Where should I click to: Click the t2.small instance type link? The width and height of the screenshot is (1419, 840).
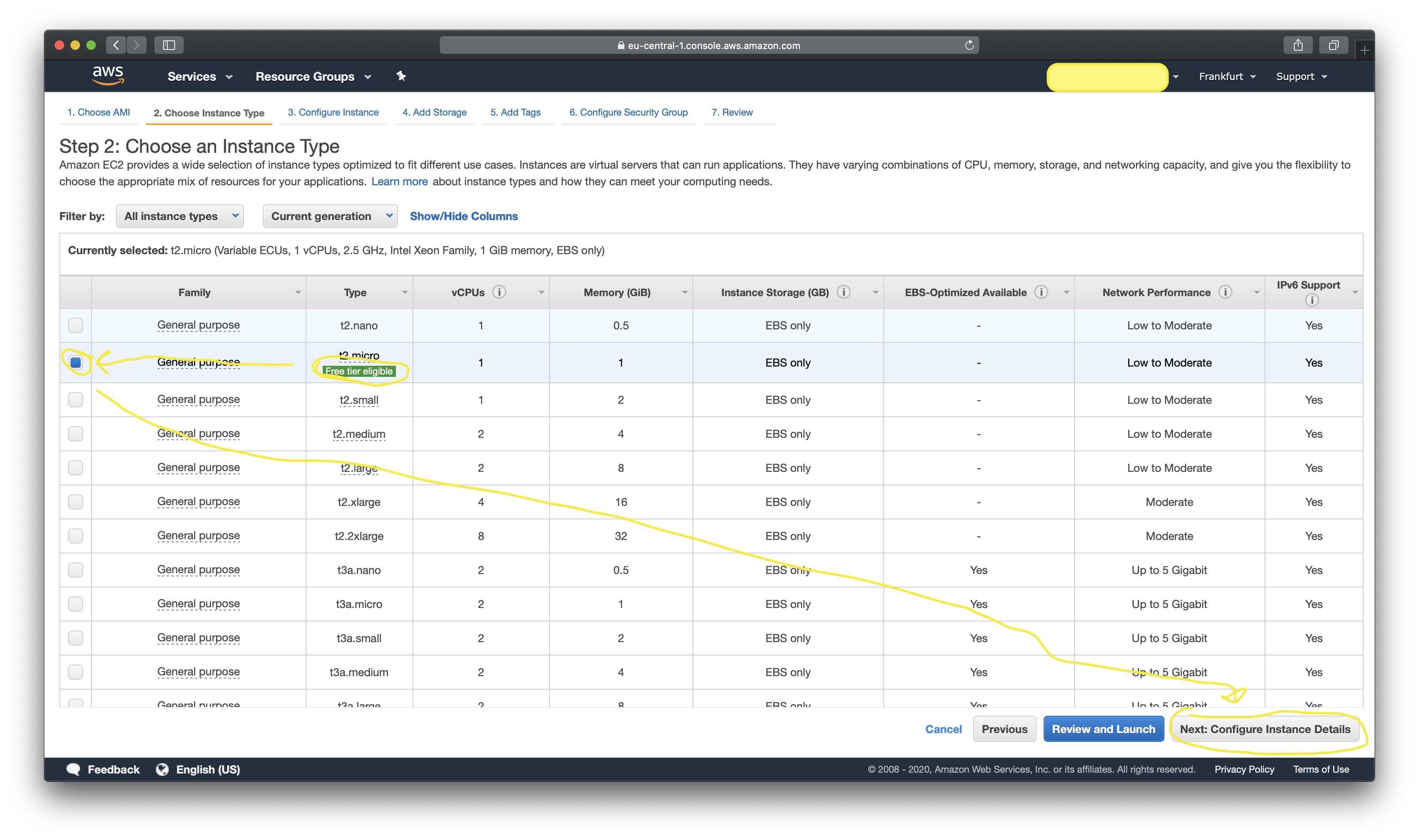[x=359, y=400]
